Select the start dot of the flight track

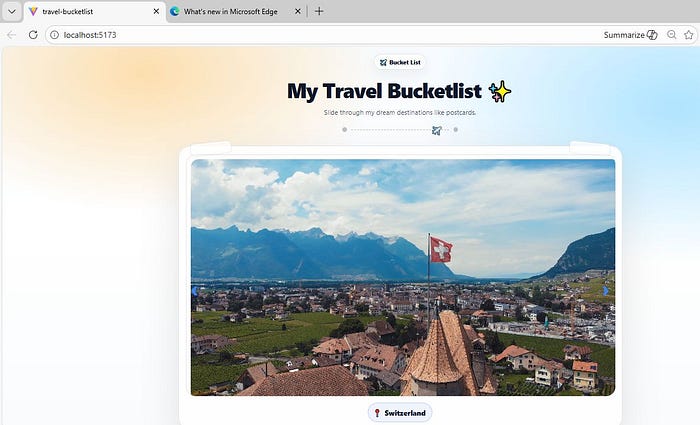click(344, 130)
